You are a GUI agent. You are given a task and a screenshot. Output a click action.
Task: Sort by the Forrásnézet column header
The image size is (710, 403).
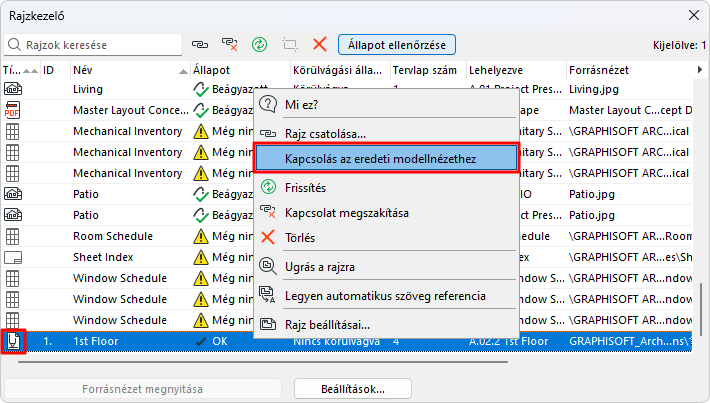pos(629,70)
